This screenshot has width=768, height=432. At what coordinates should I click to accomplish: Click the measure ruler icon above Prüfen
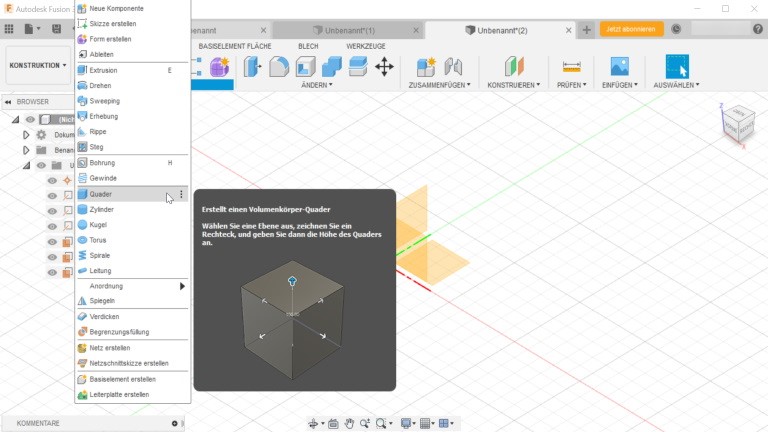coord(571,67)
